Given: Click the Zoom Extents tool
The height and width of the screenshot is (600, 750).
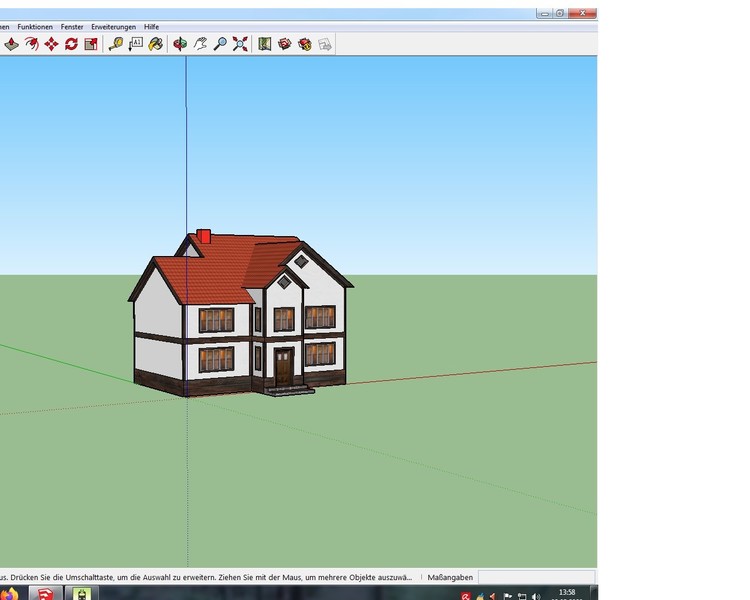Looking at the screenshot, I should click(x=240, y=44).
